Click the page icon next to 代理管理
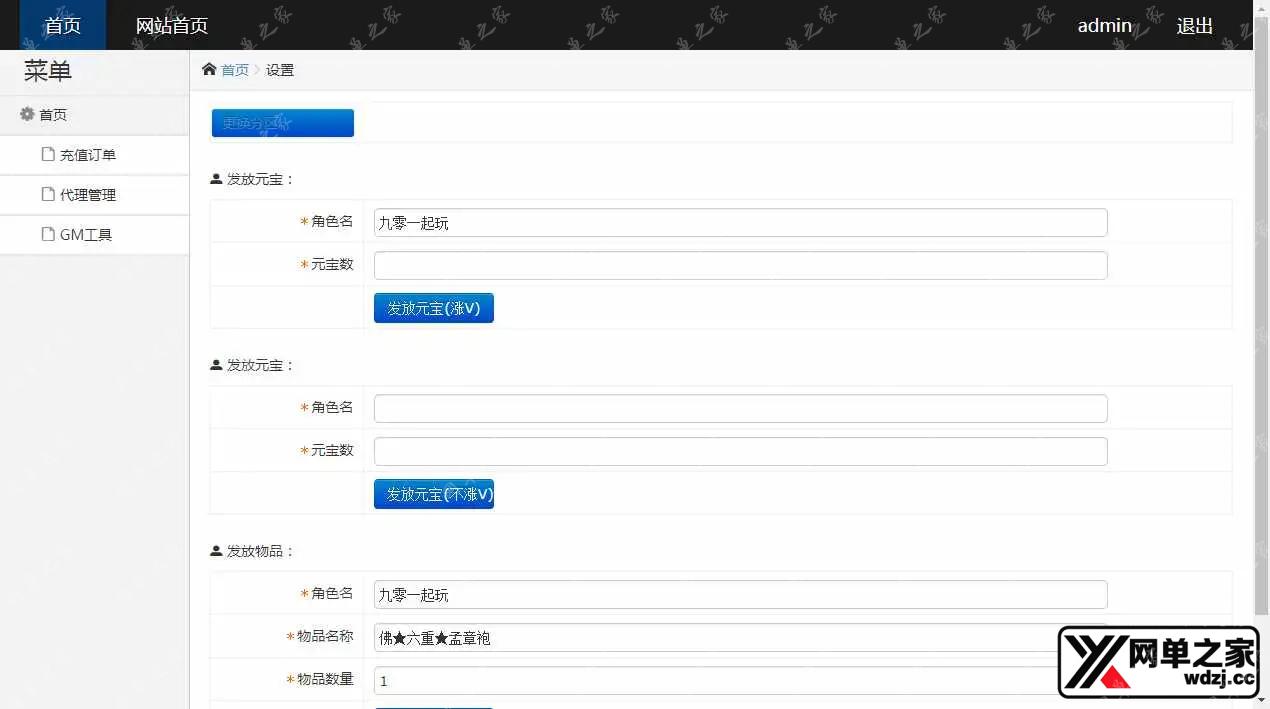This screenshot has width=1270, height=709. pos(48,194)
